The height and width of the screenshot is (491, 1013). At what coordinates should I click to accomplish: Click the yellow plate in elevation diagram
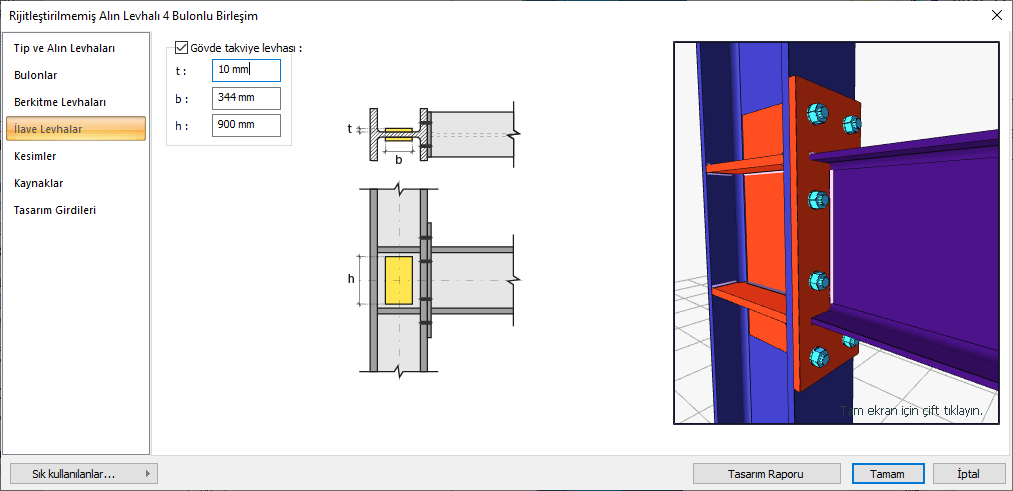(398, 280)
